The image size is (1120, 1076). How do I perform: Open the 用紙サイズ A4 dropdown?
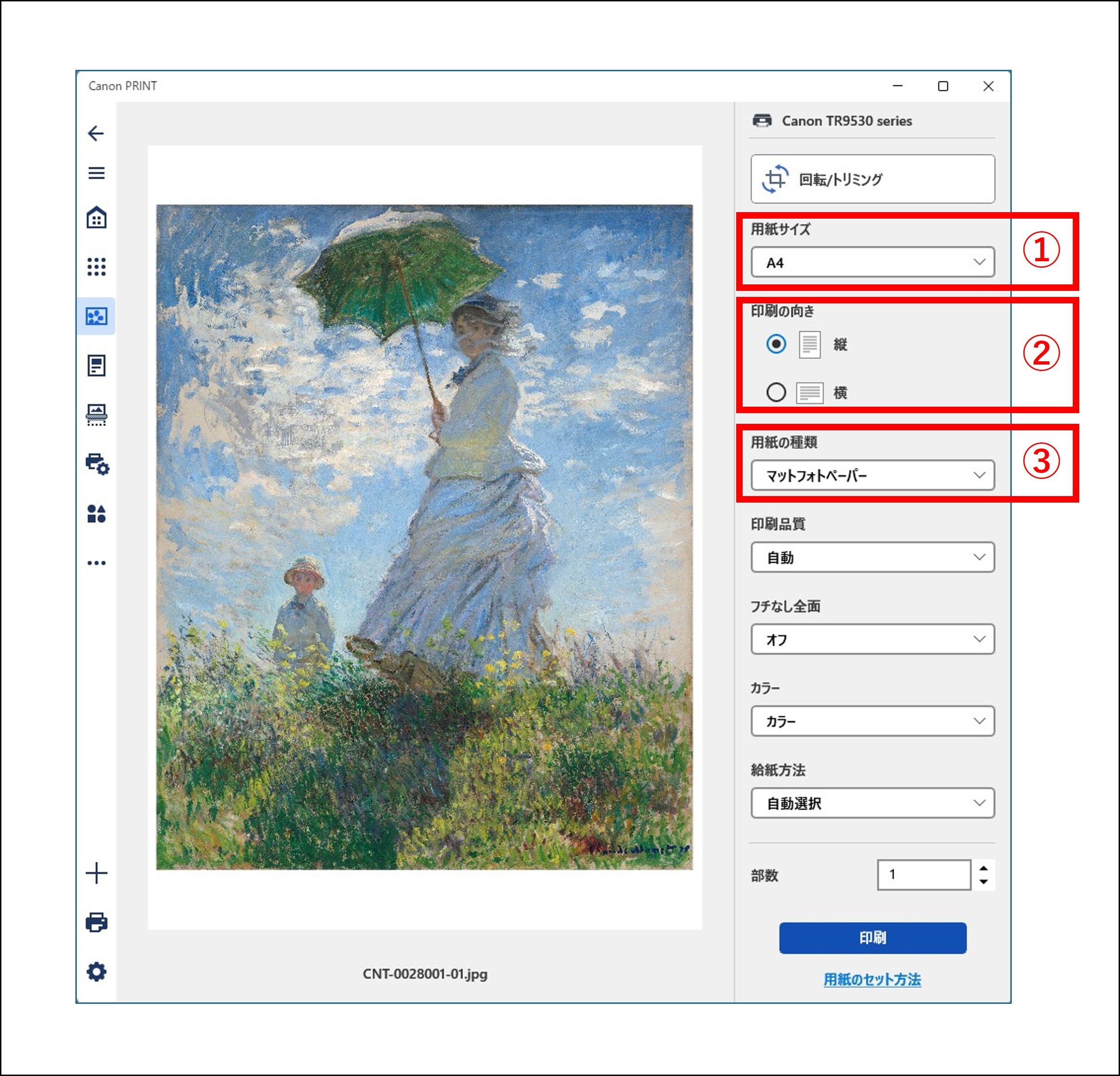[872, 263]
